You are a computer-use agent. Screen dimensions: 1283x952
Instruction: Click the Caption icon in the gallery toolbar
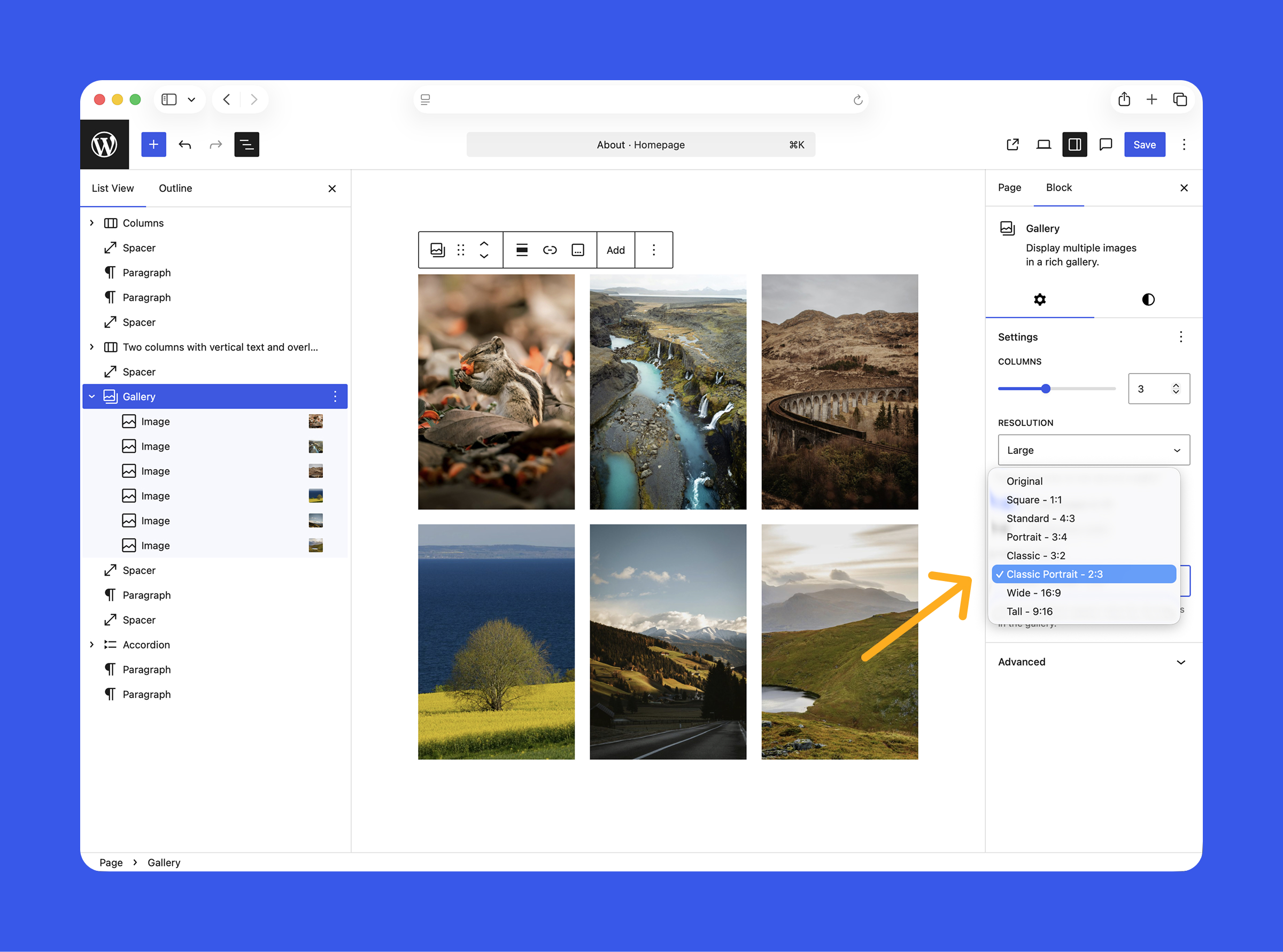click(x=577, y=250)
